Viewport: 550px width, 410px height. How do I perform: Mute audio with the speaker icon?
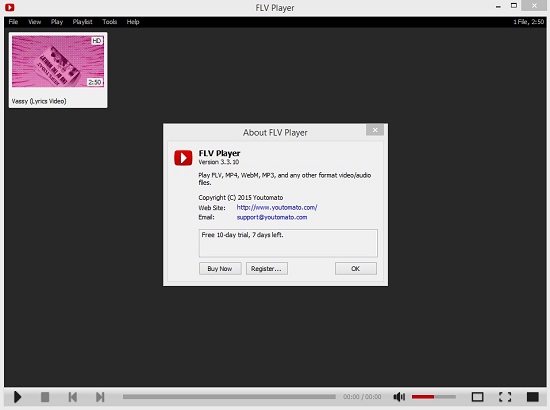399,397
